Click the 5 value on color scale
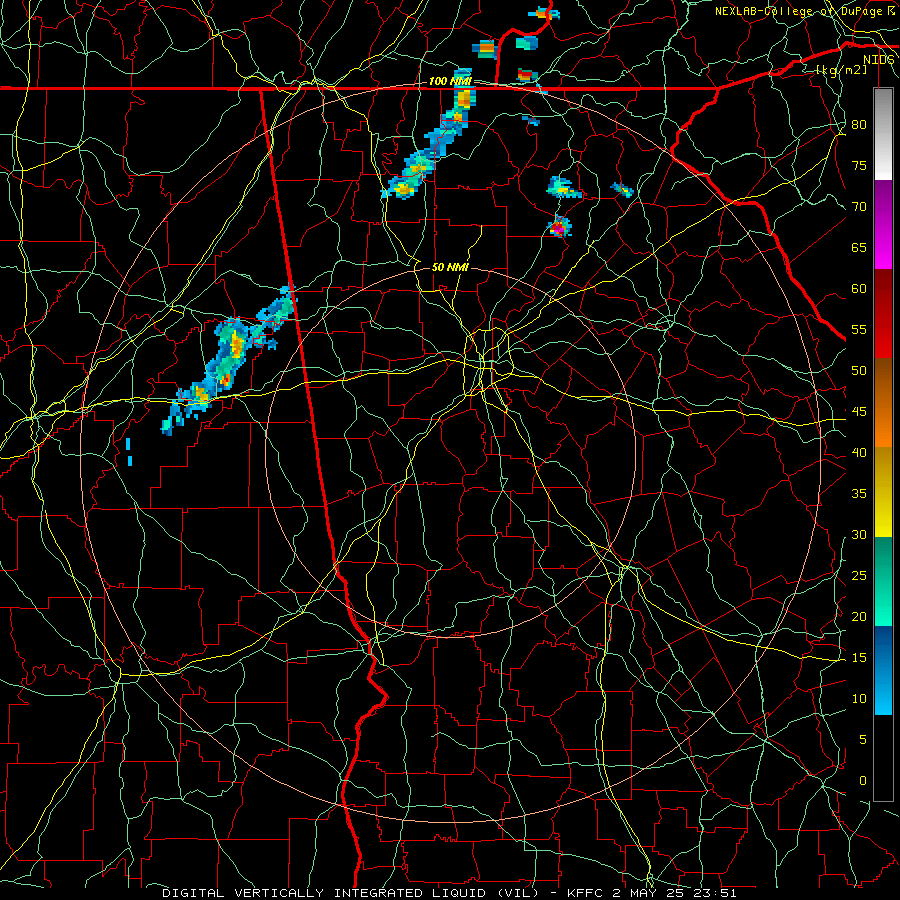900x900 pixels. [x=863, y=740]
